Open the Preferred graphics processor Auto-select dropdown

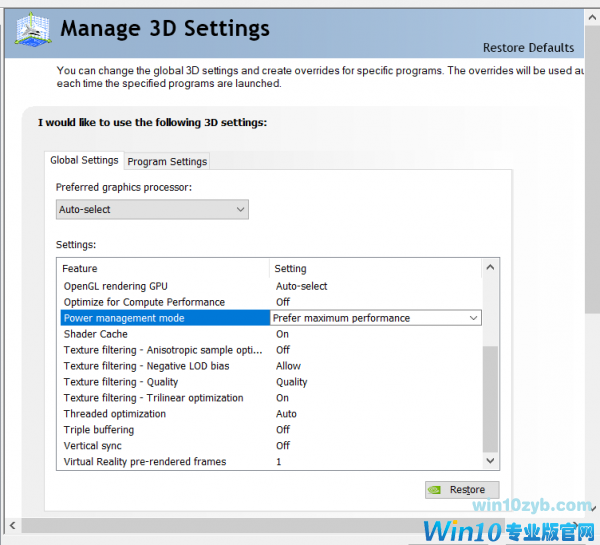click(152, 209)
